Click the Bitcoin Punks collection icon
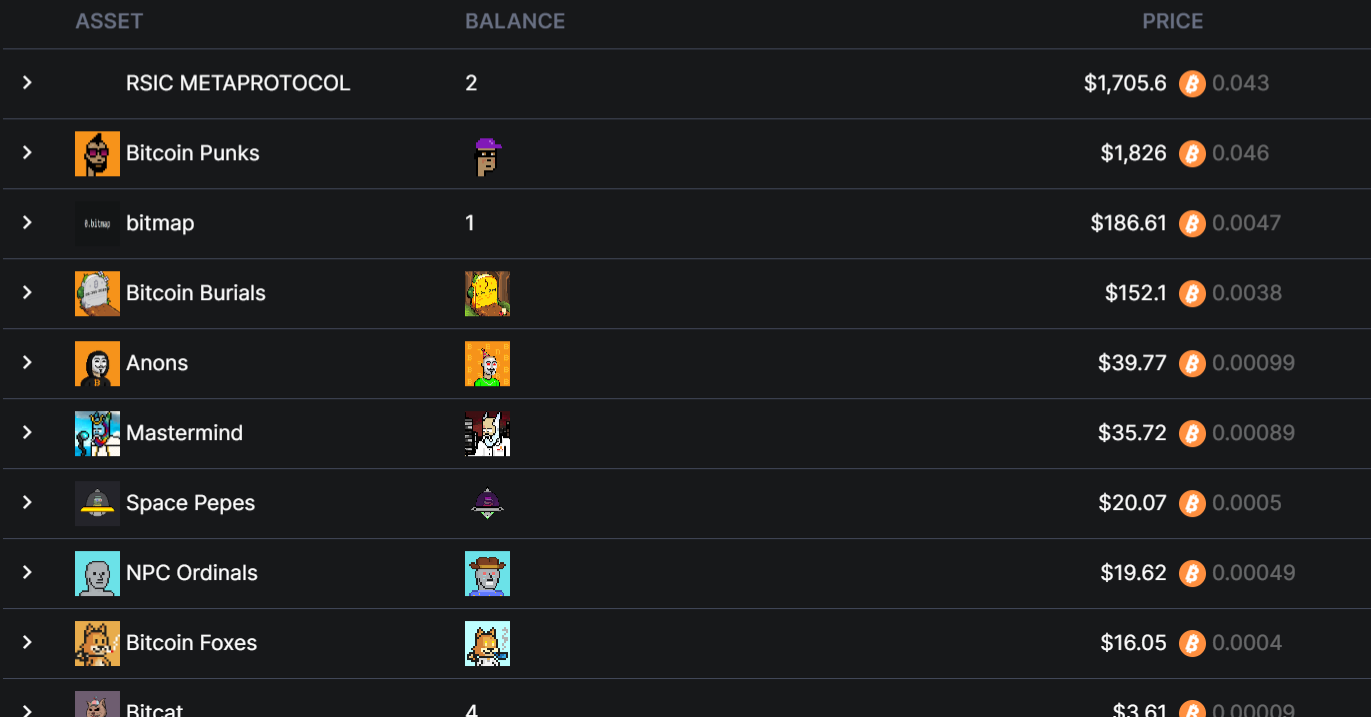The image size is (1371, 723). (97, 153)
